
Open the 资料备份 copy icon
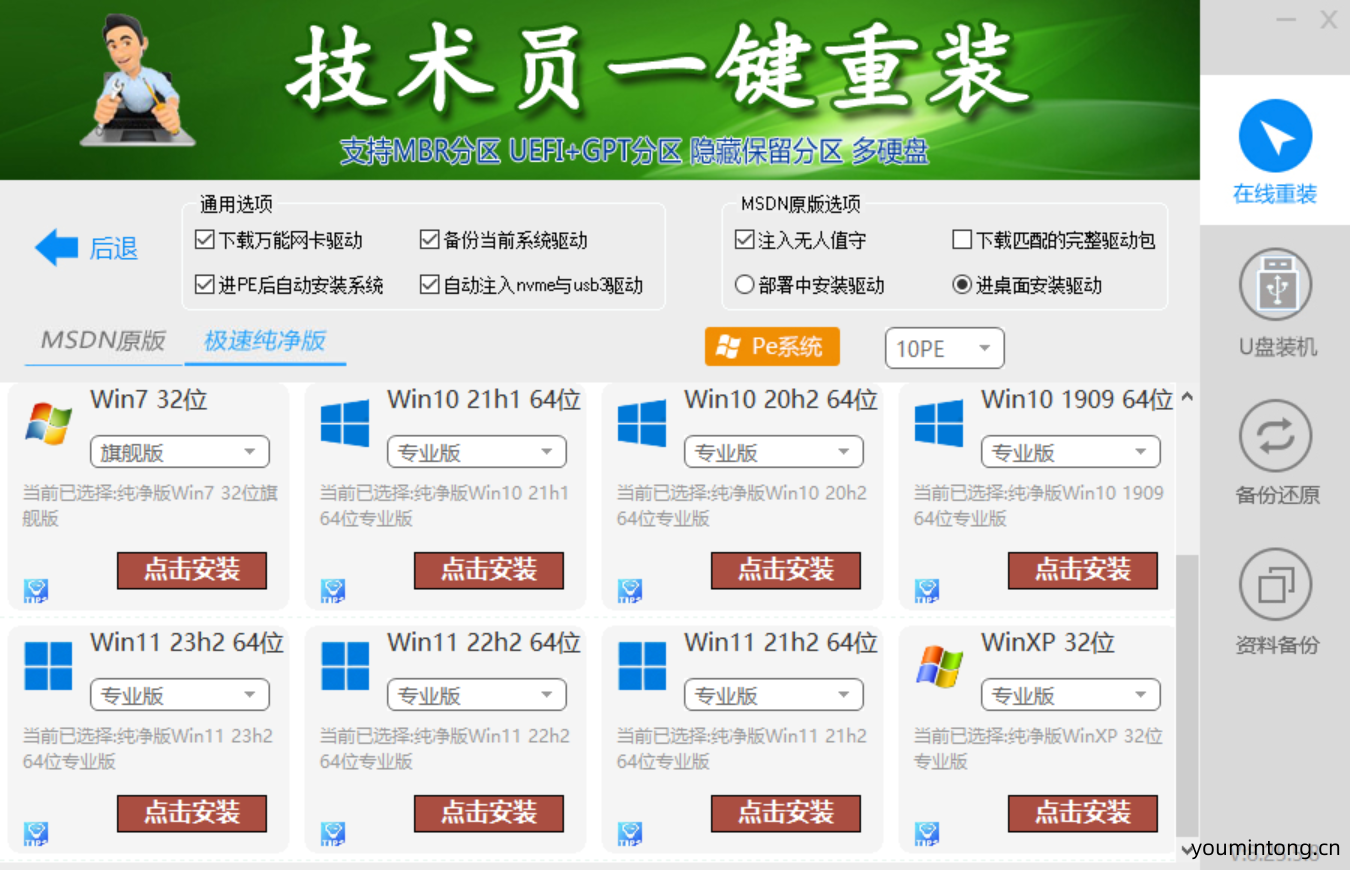click(1275, 586)
